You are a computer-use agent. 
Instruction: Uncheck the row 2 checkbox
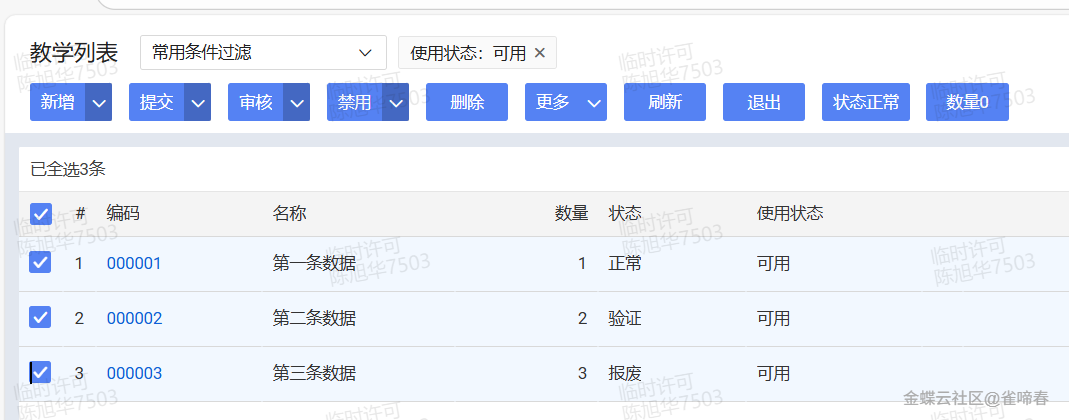[x=41, y=318]
